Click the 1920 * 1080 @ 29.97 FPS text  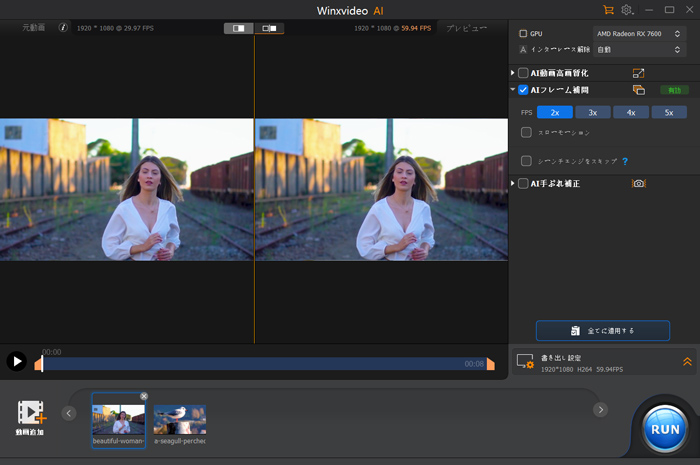point(115,28)
